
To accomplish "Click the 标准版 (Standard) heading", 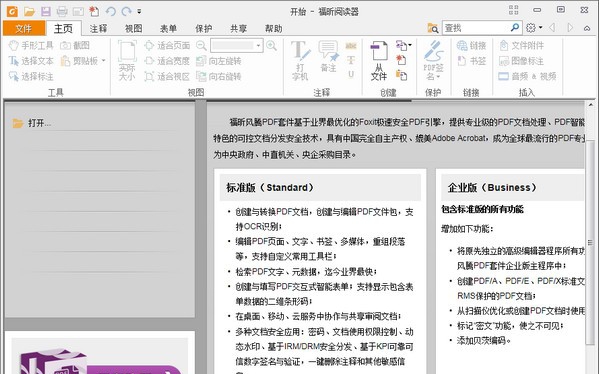I will click(x=270, y=187).
